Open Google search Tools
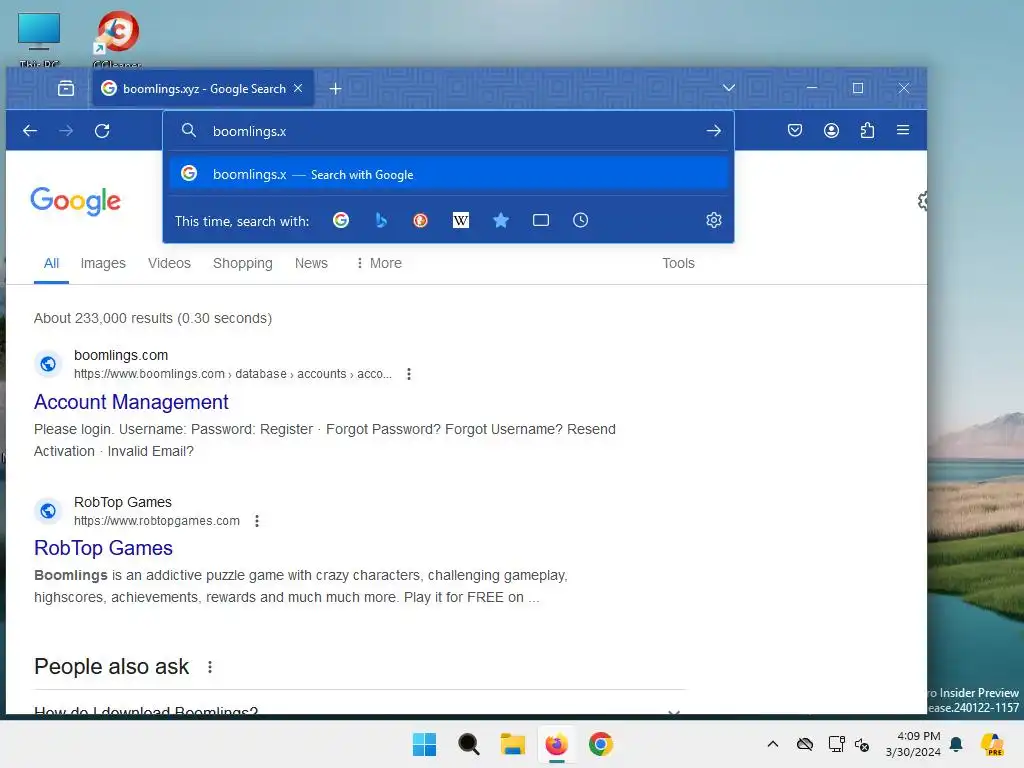The image size is (1024, 768). point(679,263)
